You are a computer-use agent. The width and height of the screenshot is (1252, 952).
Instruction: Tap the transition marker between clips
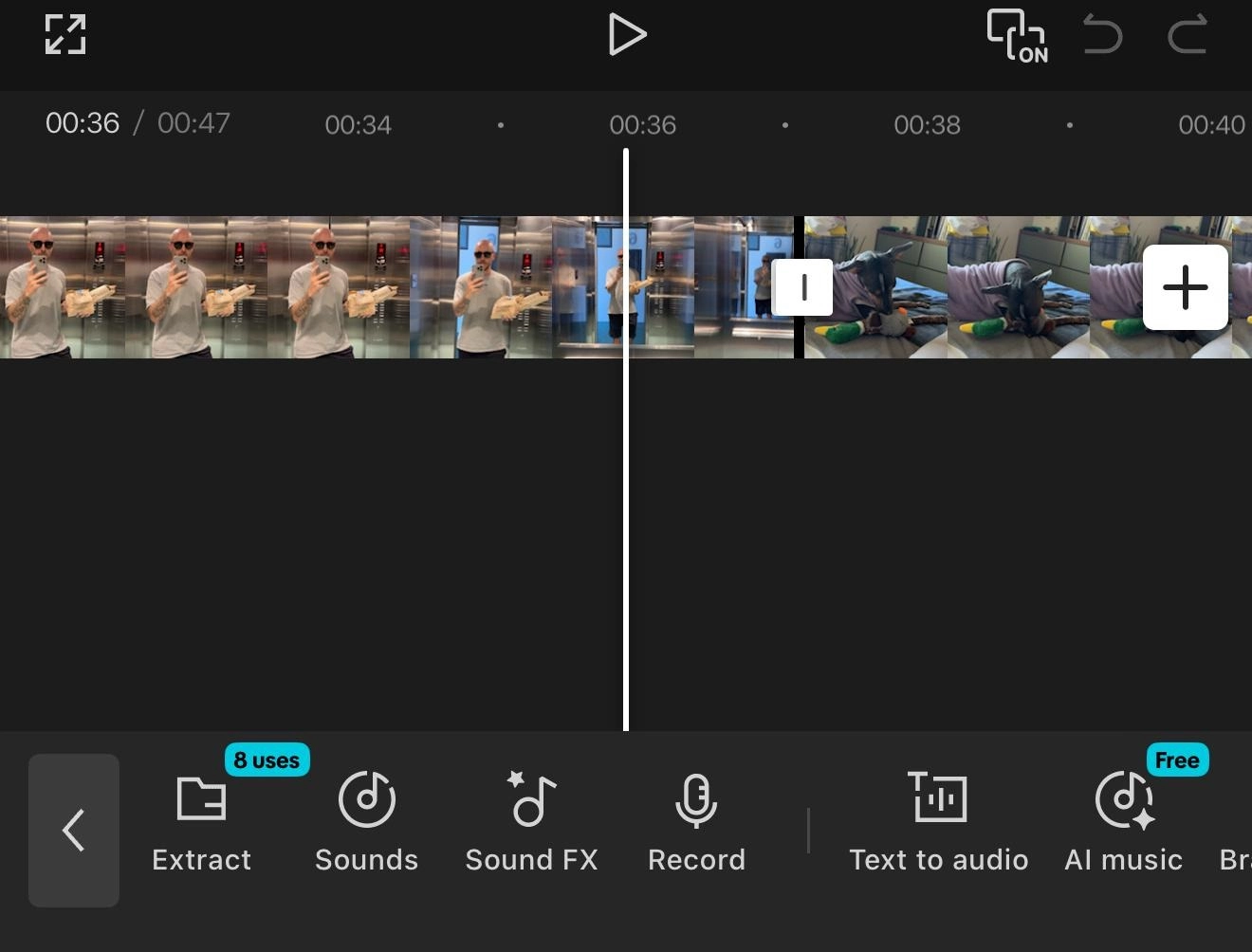pyautogui.click(x=803, y=287)
